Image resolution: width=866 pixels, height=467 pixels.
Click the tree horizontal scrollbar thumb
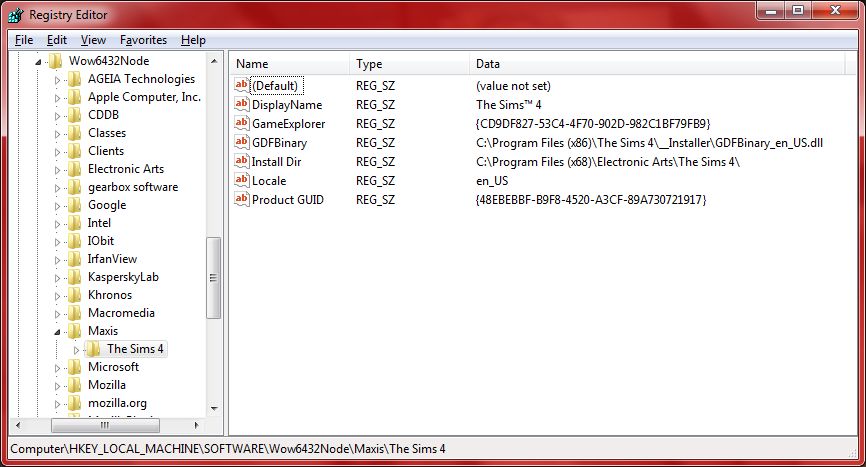105,425
